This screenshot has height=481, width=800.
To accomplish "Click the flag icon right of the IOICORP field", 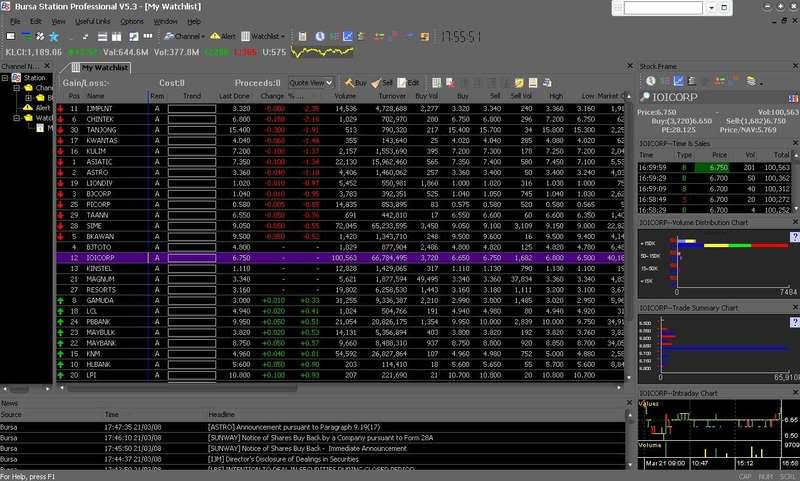I will click(x=793, y=97).
